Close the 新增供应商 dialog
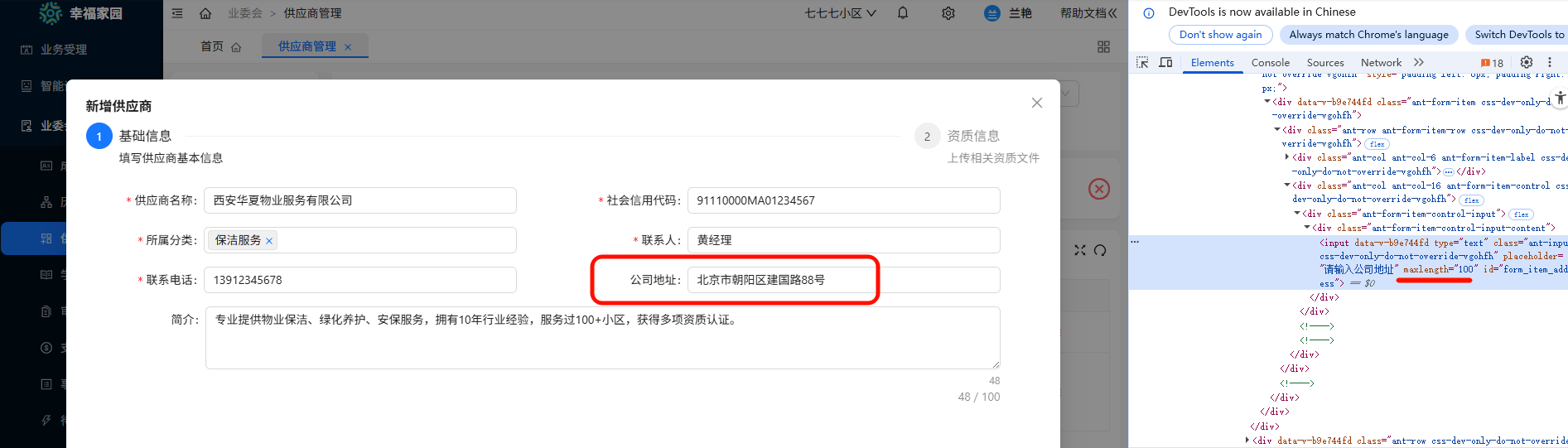The image size is (1568, 448). click(x=1037, y=103)
